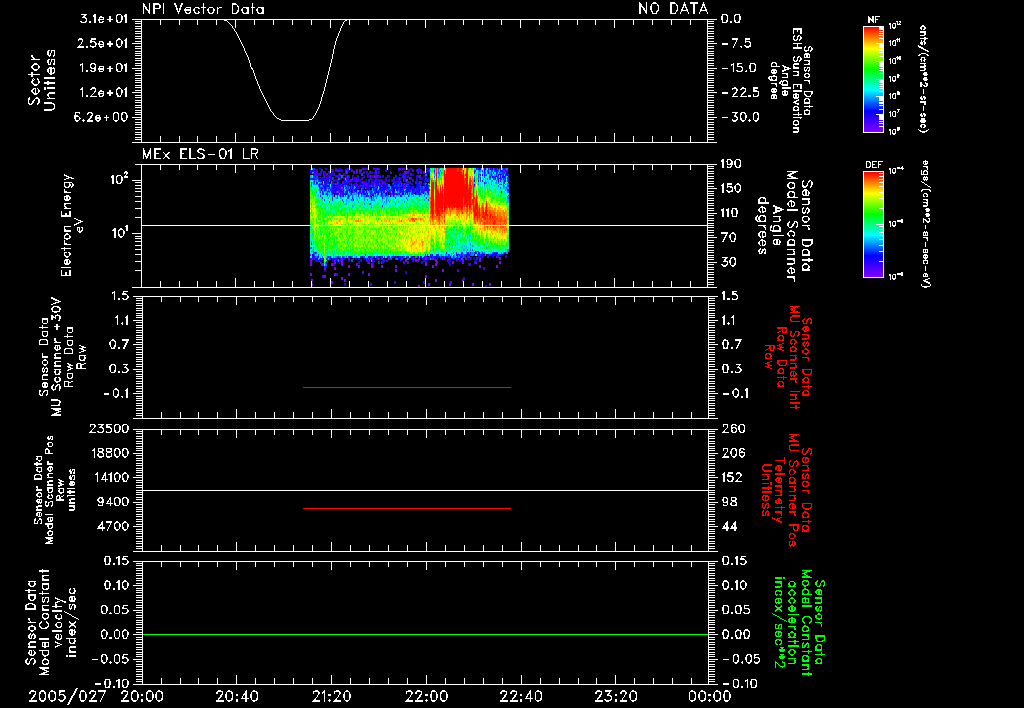The width and height of the screenshot is (1024, 708).
Task: Click the 14100 scanner position tick
Action: (110, 477)
